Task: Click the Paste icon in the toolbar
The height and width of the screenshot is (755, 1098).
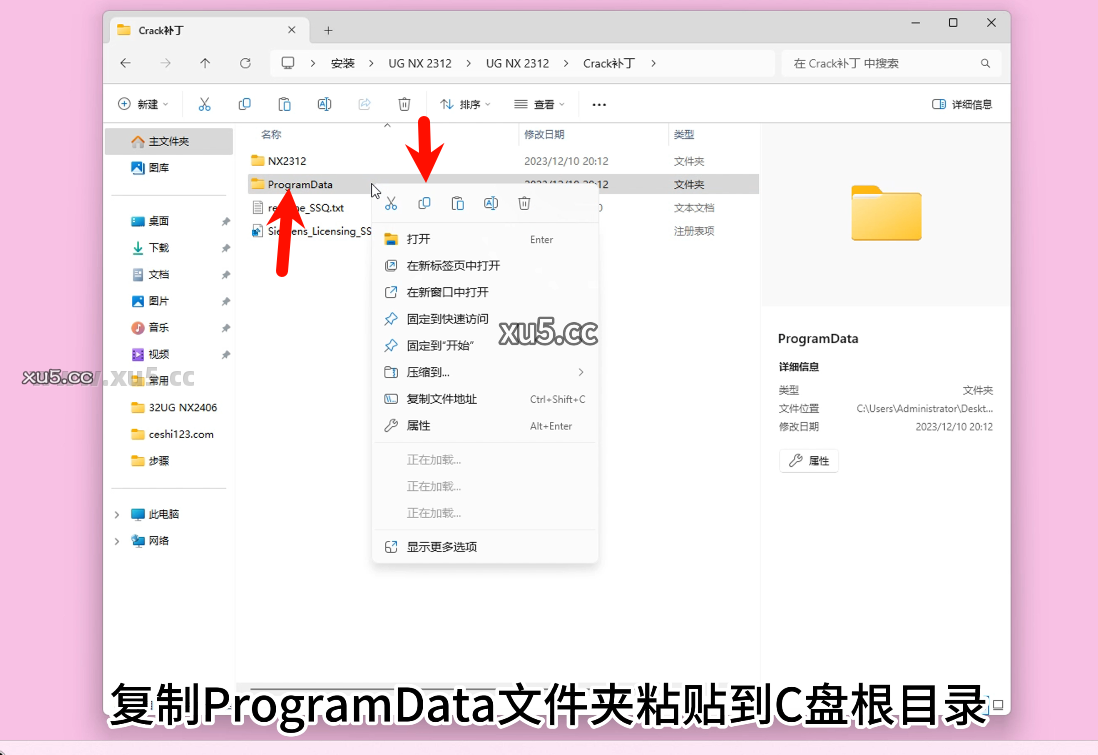Action: (284, 103)
